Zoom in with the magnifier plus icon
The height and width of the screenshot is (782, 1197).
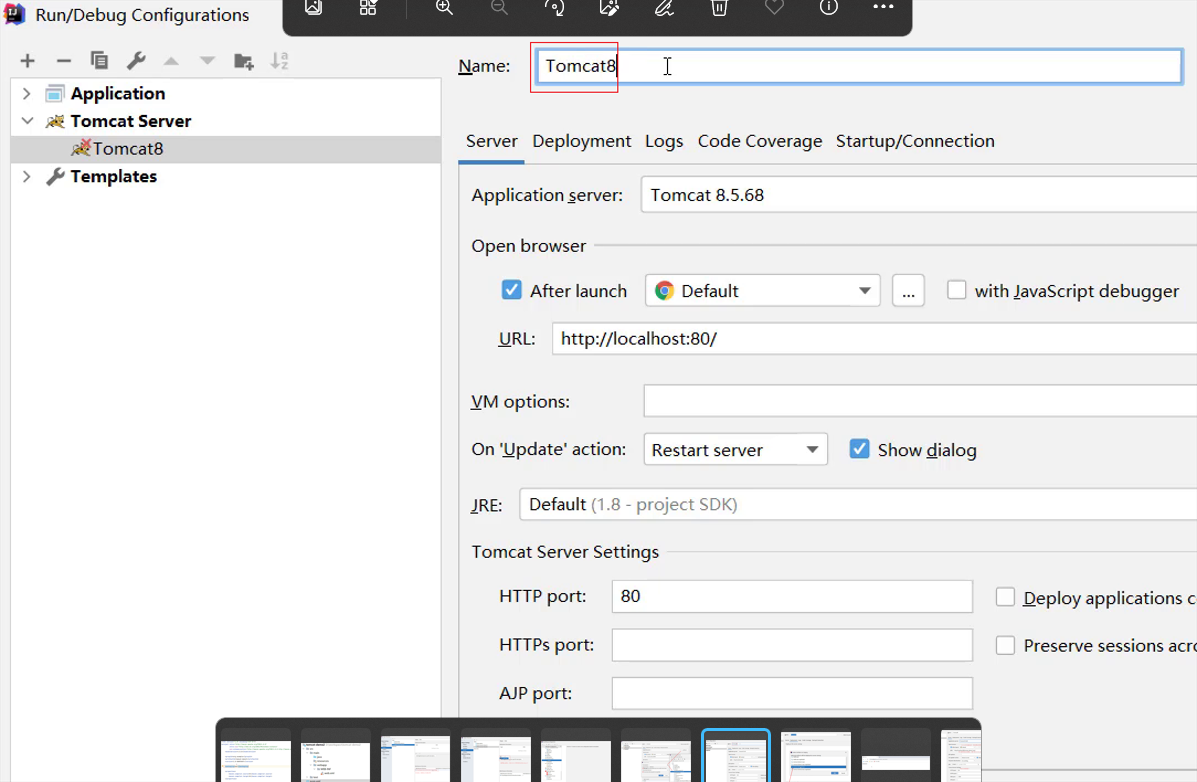coord(444,8)
